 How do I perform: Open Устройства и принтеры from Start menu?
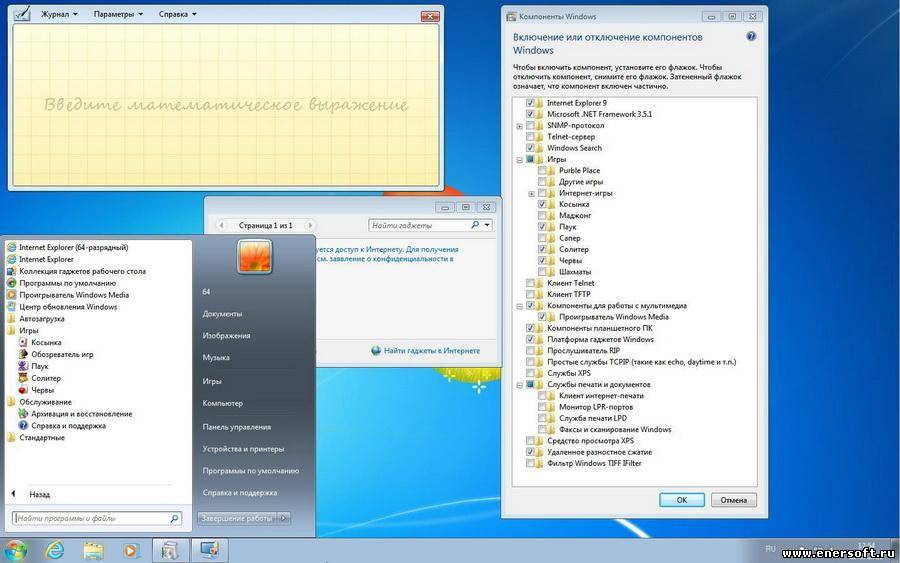click(x=243, y=449)
